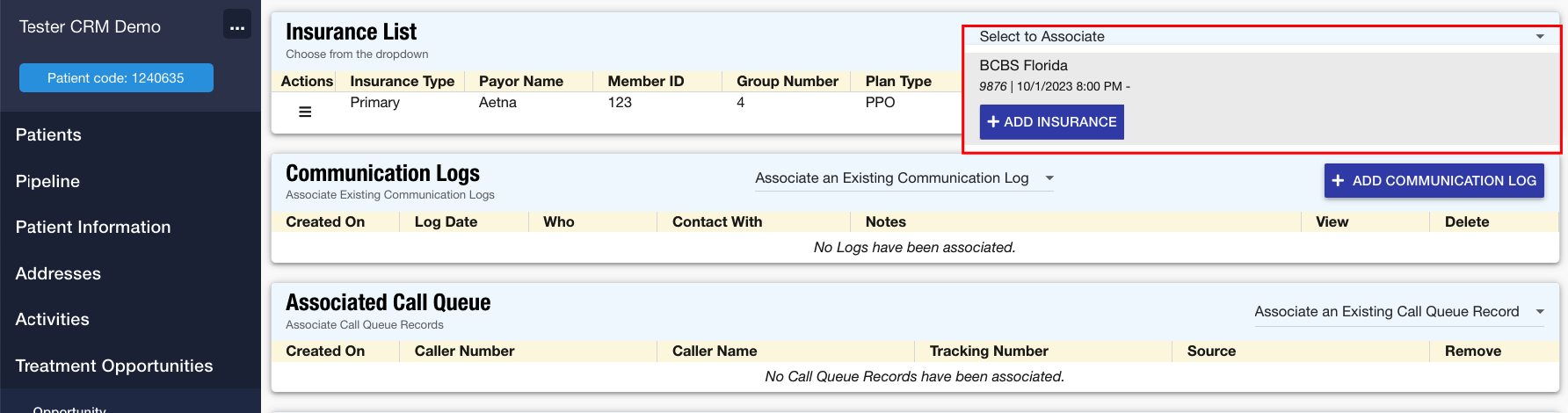Click the plus icon on Add Communication Log
The image size is (1568, 413).
[1338, 181]
